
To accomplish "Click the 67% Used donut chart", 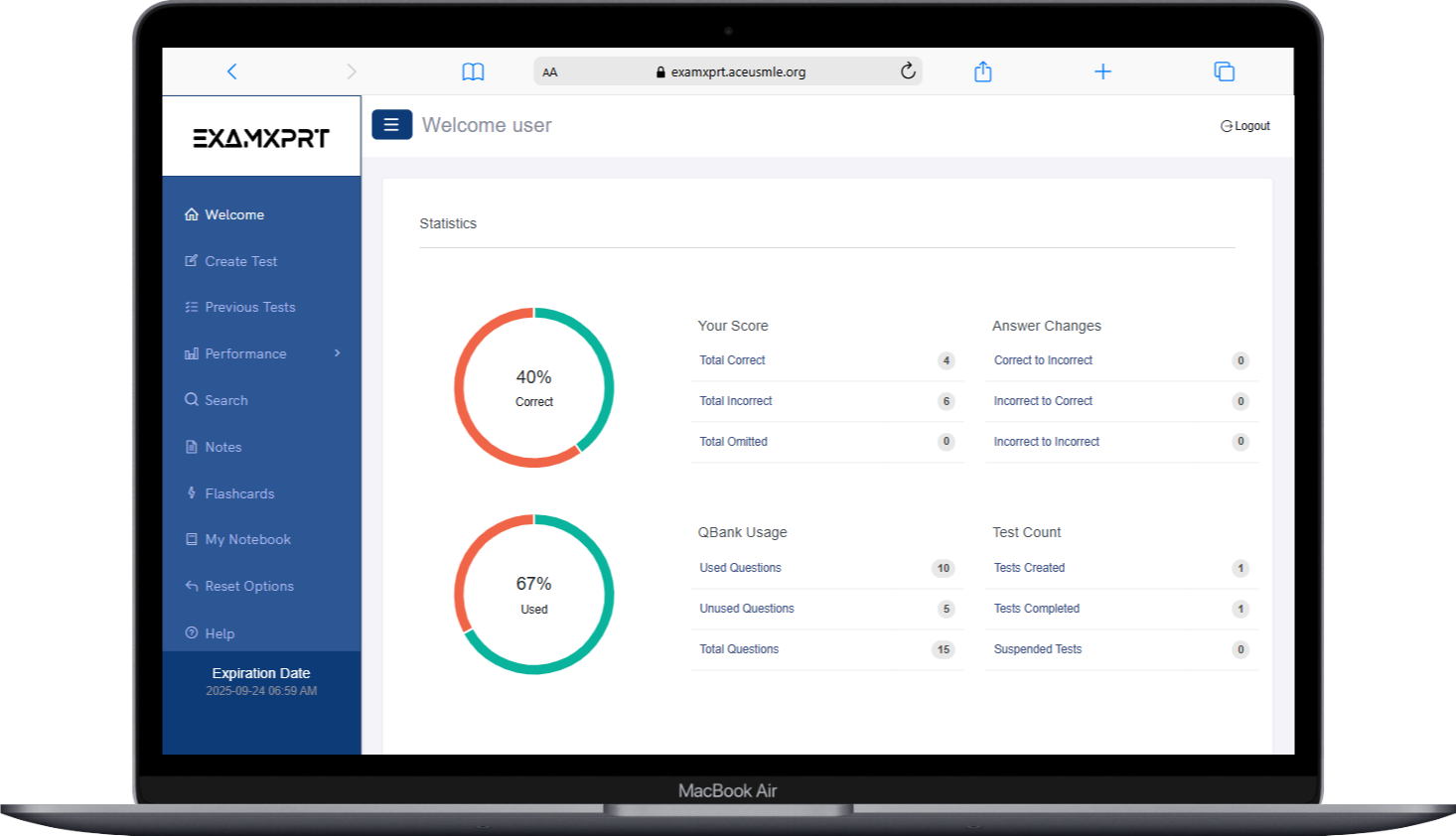I will [534, 594].
